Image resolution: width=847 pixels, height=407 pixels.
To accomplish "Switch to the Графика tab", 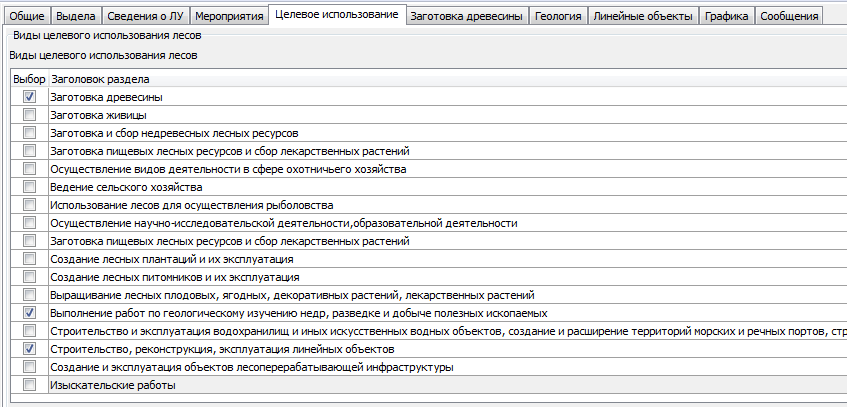I will coord(726,16).
